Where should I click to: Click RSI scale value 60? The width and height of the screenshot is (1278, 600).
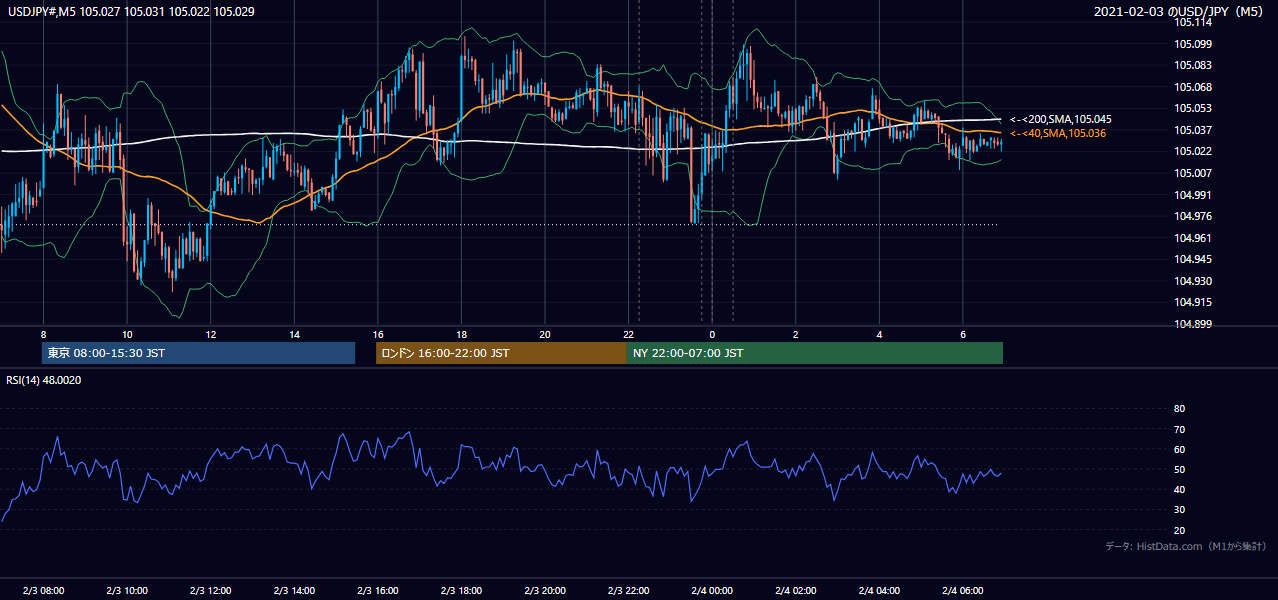[x=1179, y=449]
